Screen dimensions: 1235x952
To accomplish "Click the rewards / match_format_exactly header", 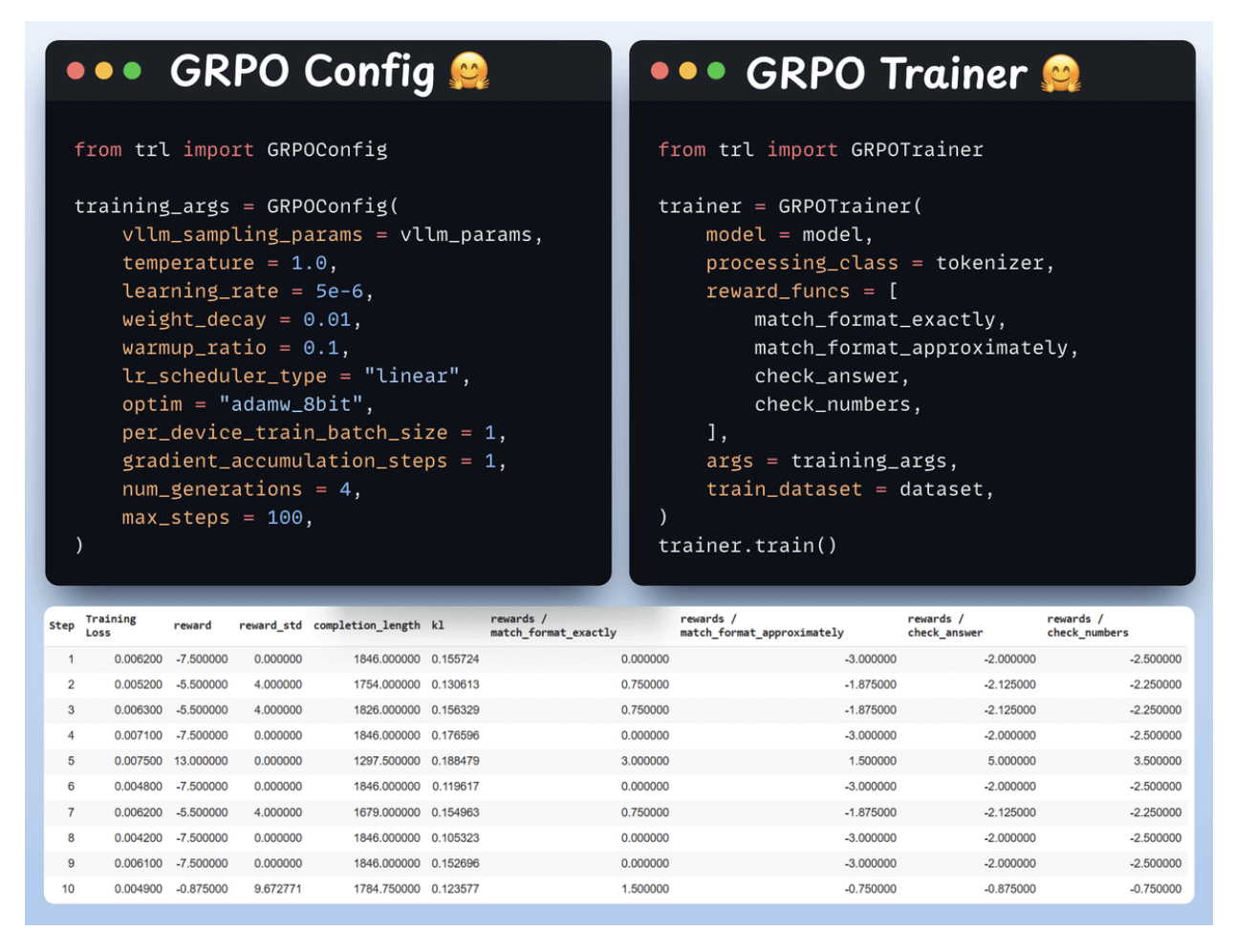I will point(552,626).
